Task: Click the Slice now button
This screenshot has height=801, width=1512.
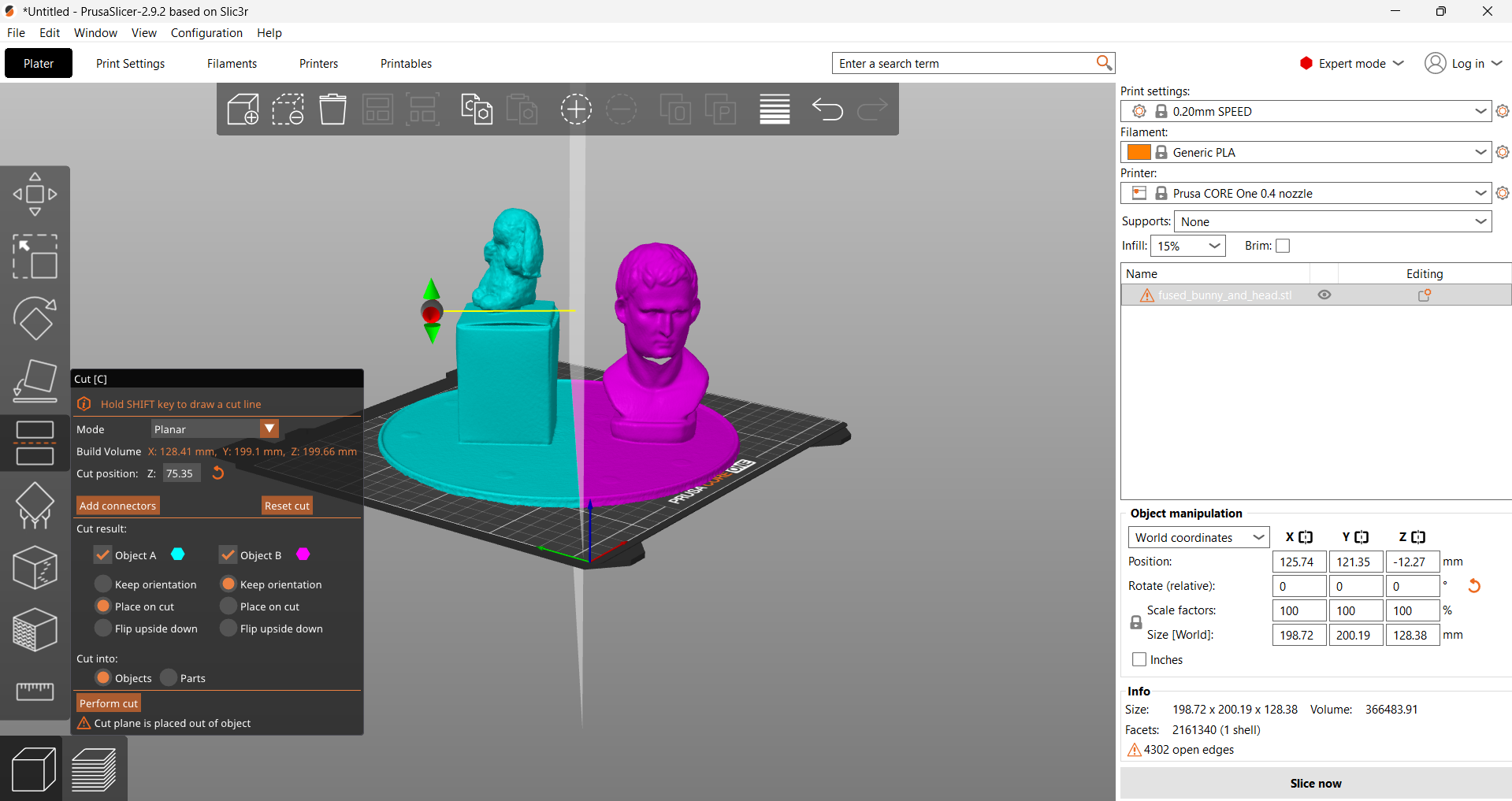Action: point(1315,783)
